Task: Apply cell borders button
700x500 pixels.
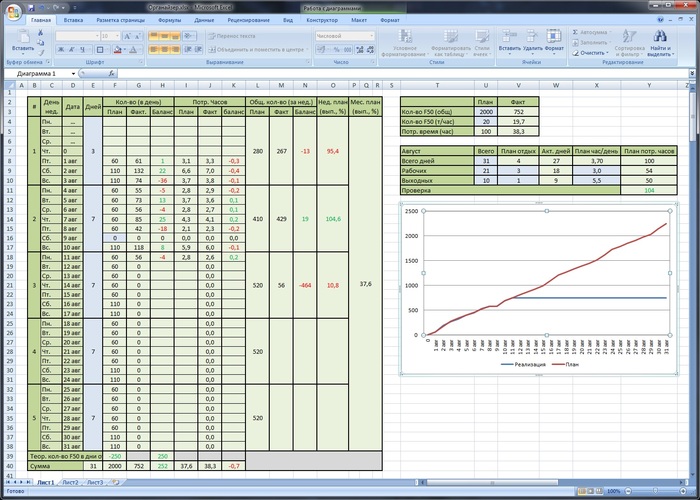Action: tap(100, 50)
